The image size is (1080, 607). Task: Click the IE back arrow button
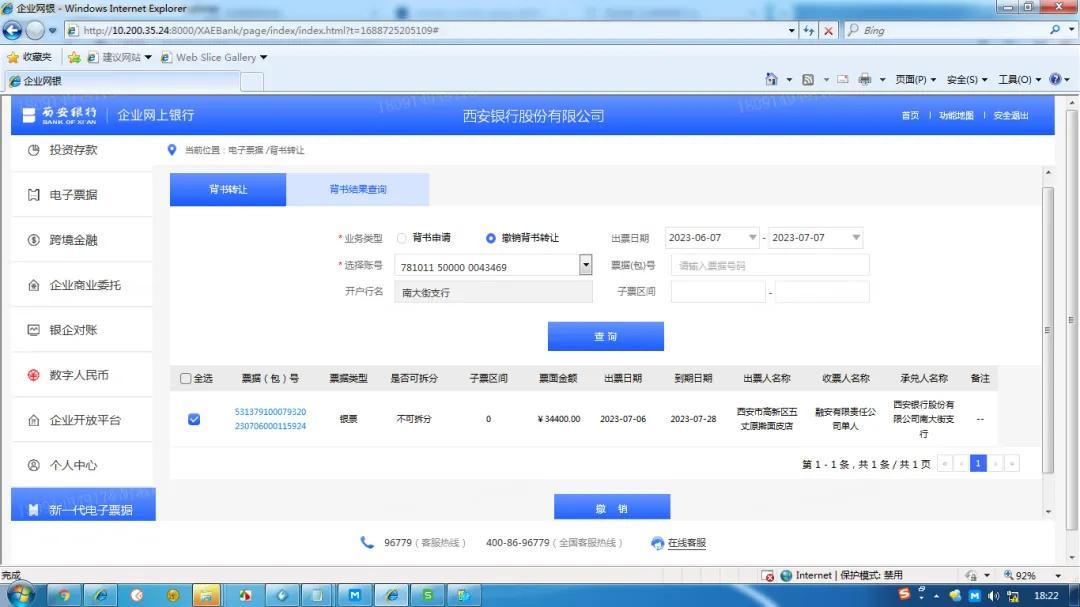(x=12, y=30)
